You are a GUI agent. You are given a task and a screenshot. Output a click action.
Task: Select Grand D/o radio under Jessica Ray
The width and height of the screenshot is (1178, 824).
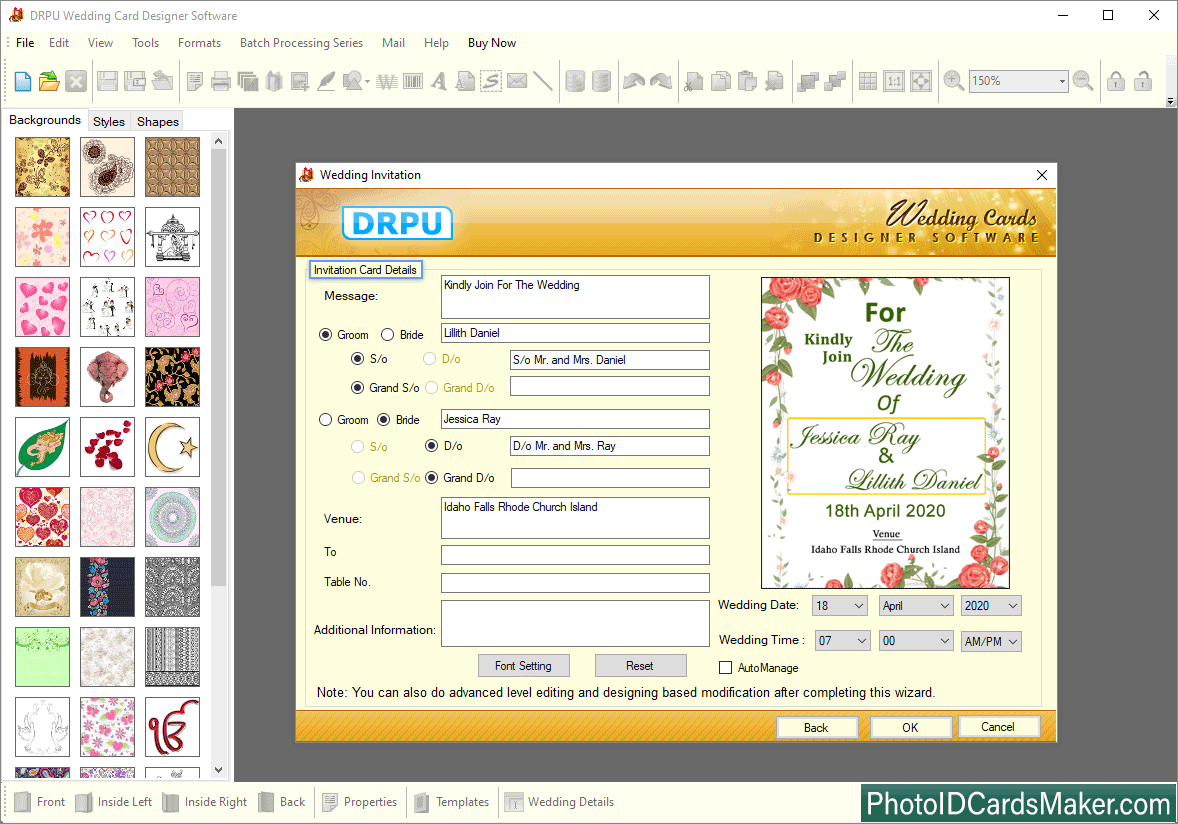click(x=432, y=478)
